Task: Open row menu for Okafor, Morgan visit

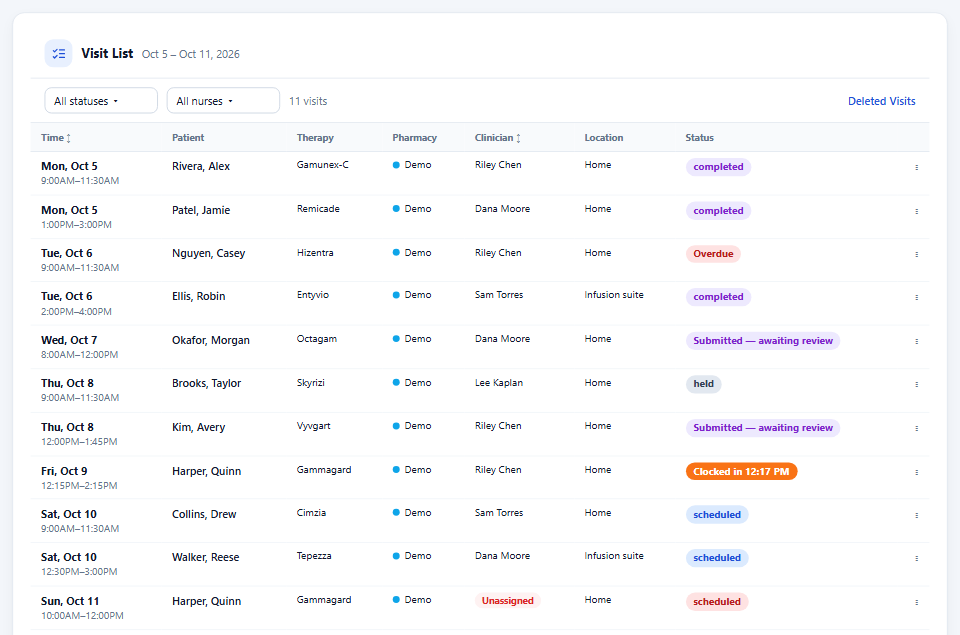Action: (917, 342)
